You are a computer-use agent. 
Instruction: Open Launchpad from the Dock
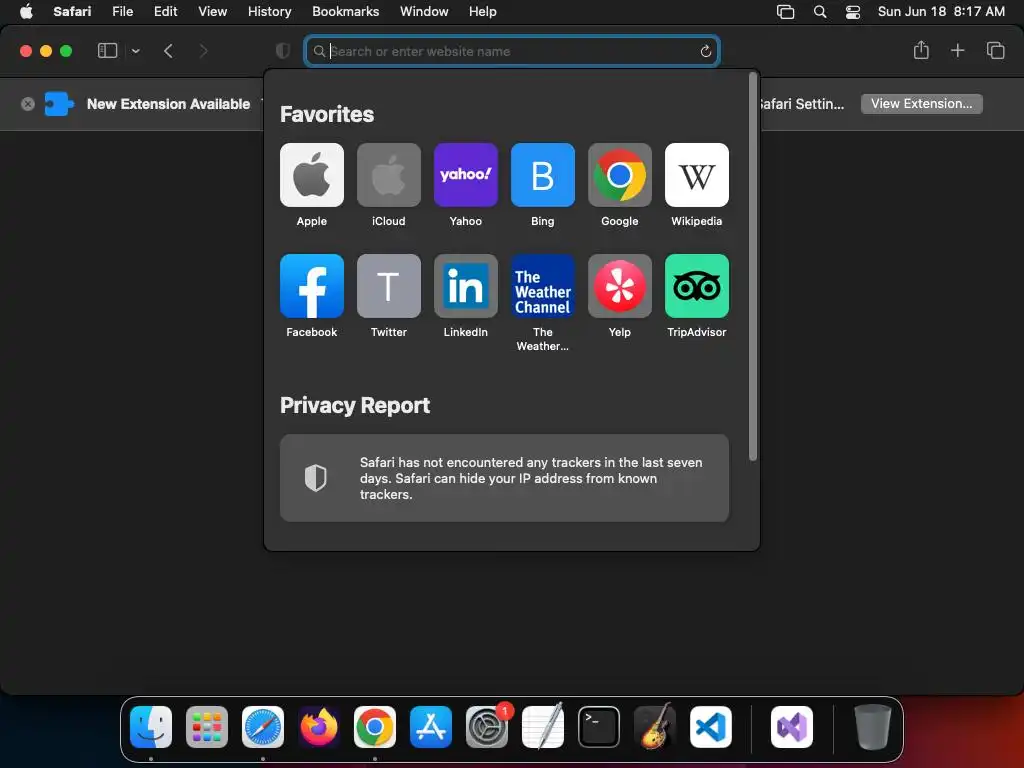pyautogui.click(x=207, y=727)
